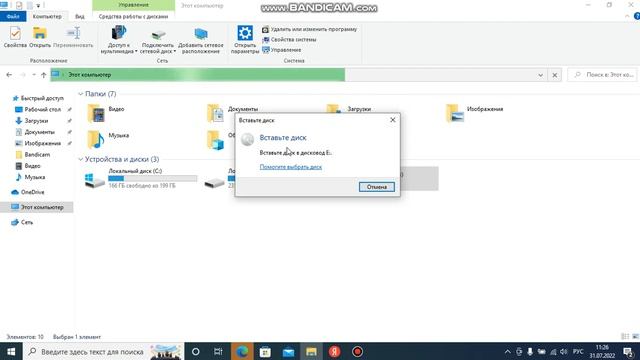Open Yandex browser from the taskbar
The width and height of the screenshot is (640, 360).
(x=334, y=351)
